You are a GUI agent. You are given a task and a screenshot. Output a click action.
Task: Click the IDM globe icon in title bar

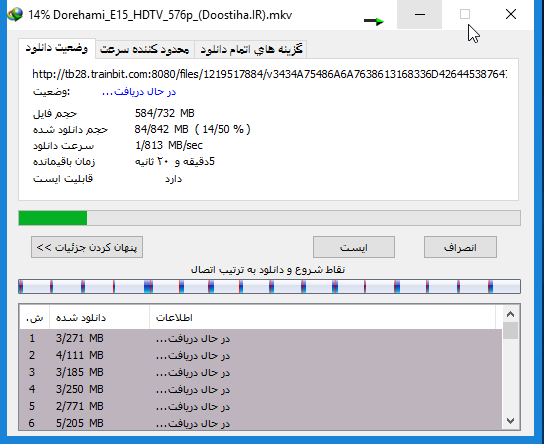[15, 15]
